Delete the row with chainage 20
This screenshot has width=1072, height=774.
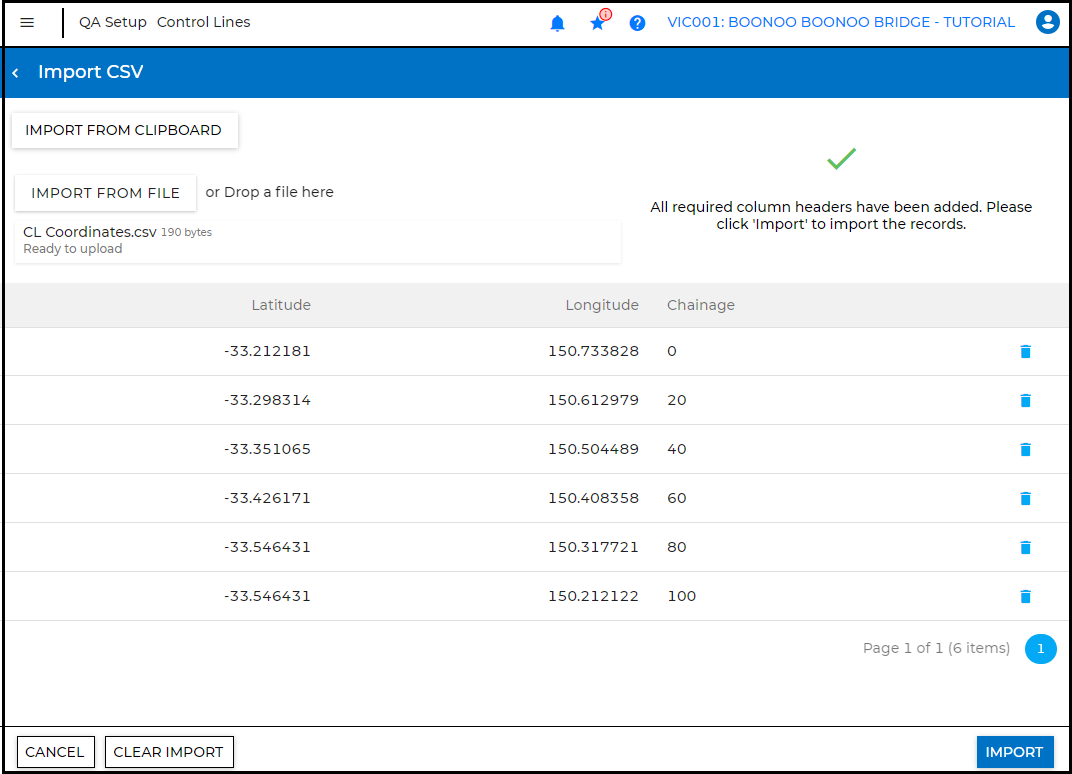coord(1025,401)
